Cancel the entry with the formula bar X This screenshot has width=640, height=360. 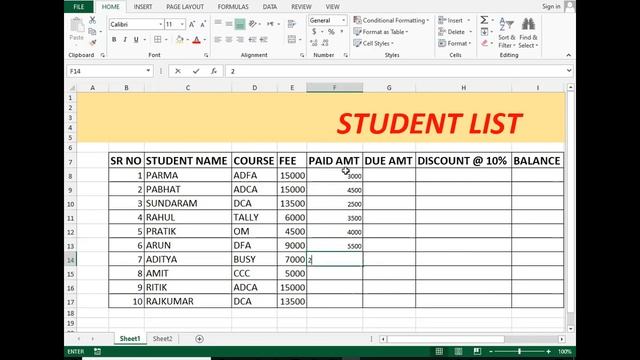tap(178, 71)
